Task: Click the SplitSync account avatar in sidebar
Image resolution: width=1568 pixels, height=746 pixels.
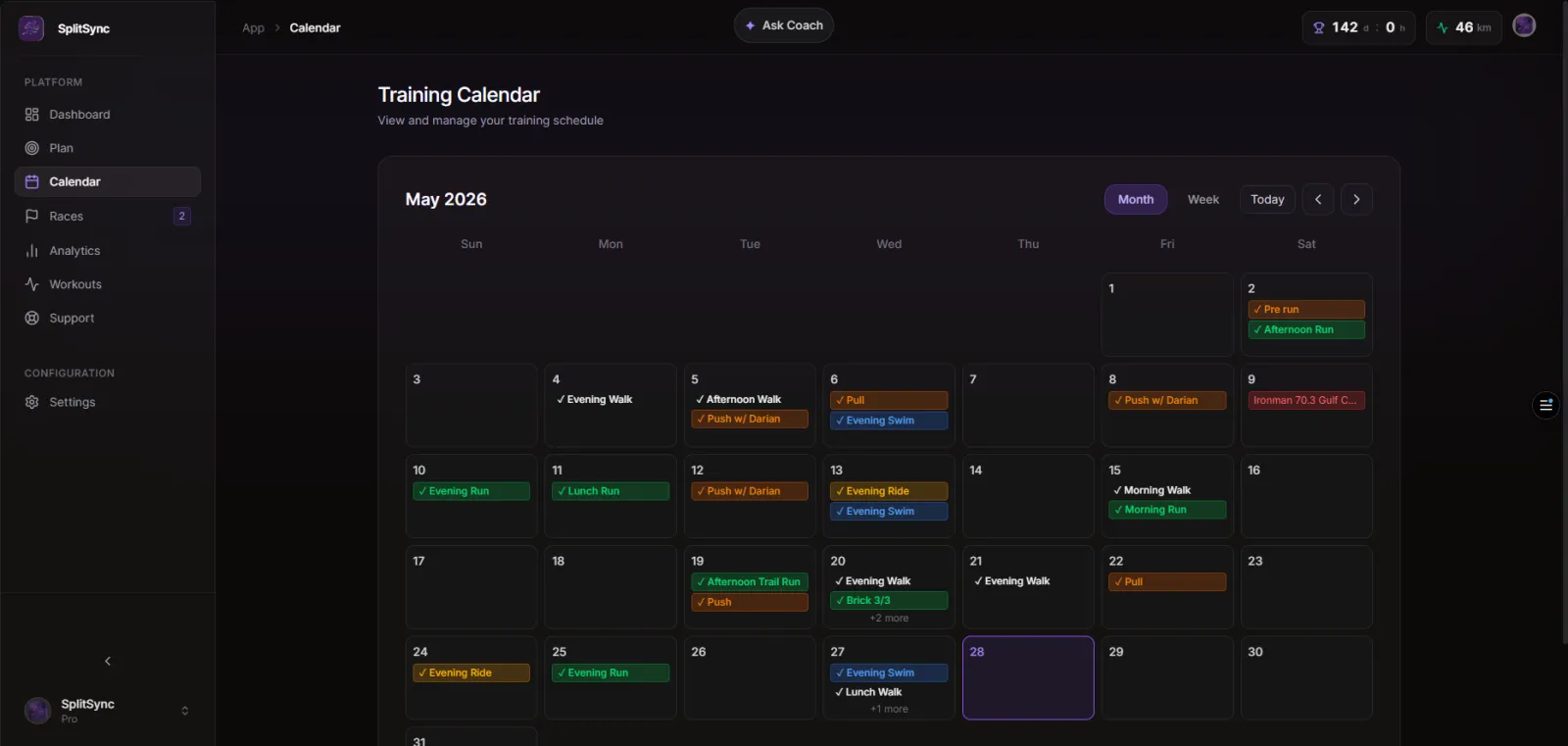Action: coord(37,711)
